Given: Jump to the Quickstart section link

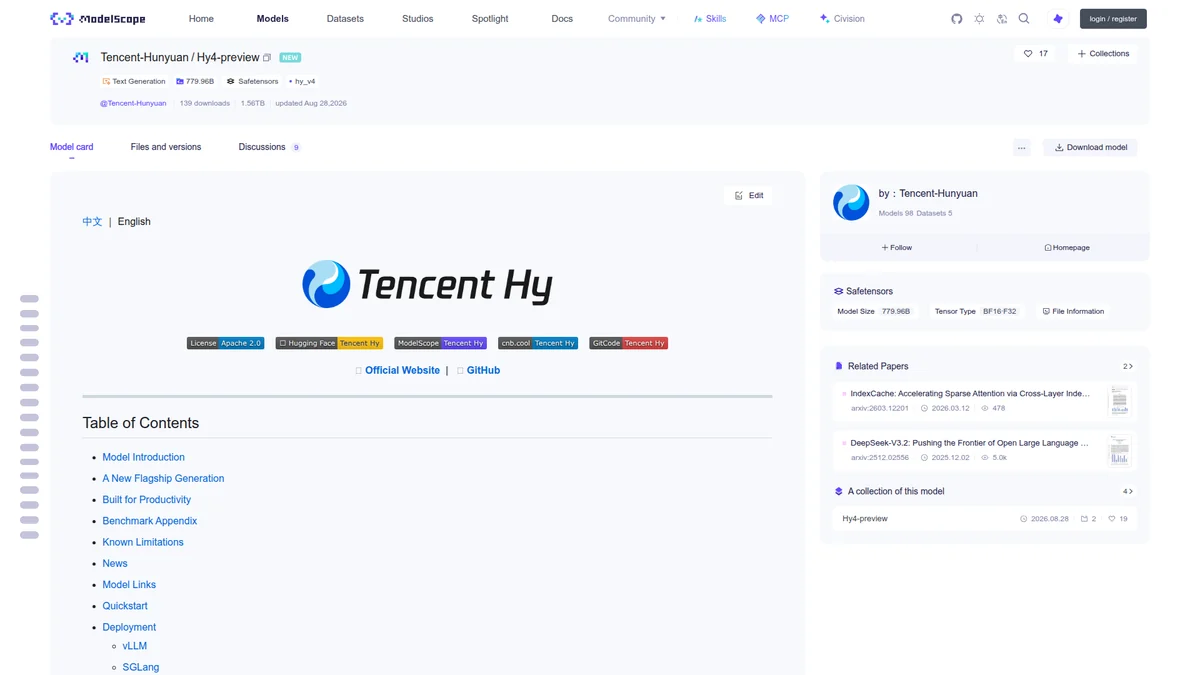Looking at the screenshot, I should coord(125,606).
